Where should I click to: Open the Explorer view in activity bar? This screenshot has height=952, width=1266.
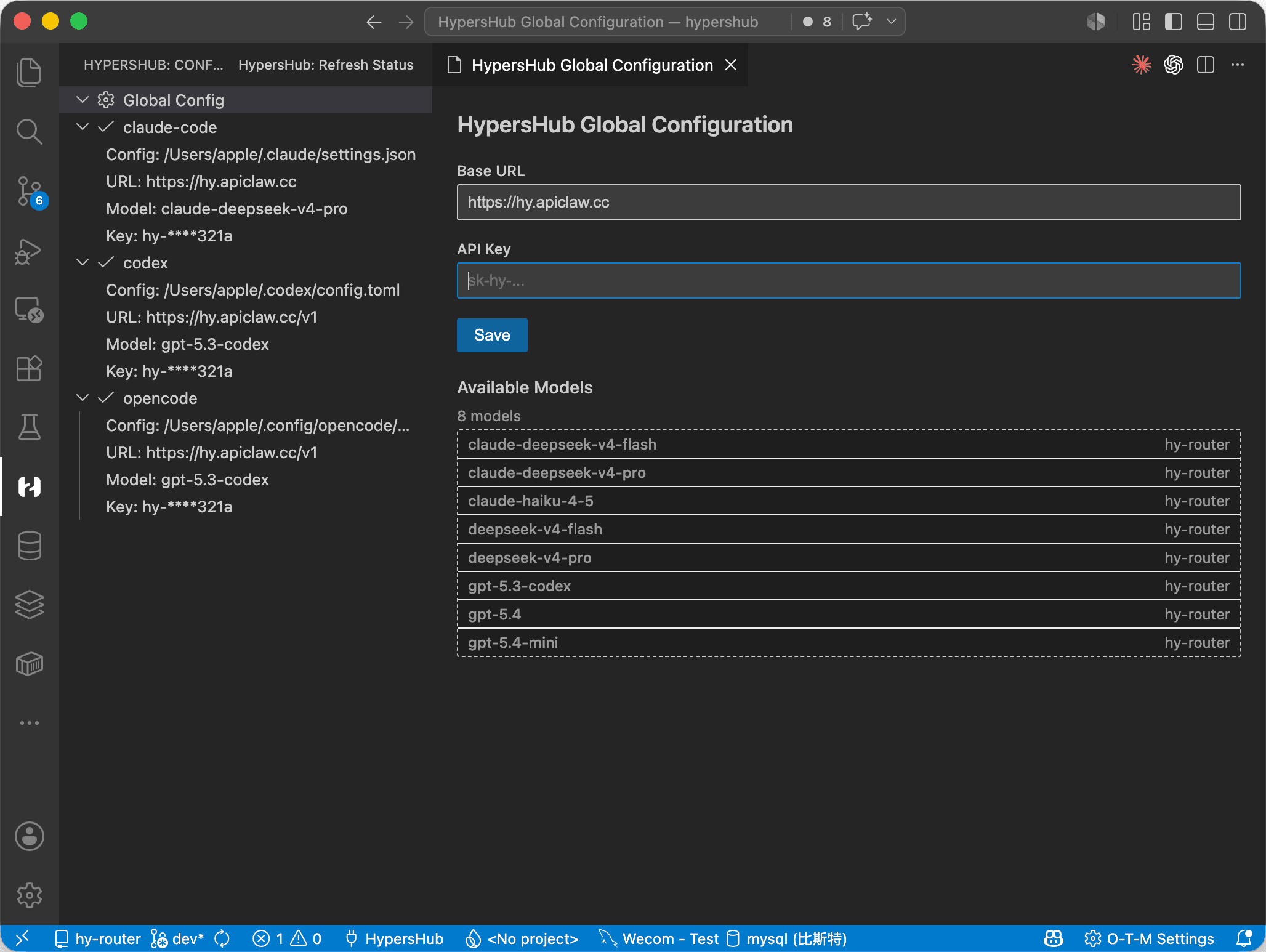(x=29, y=72)
